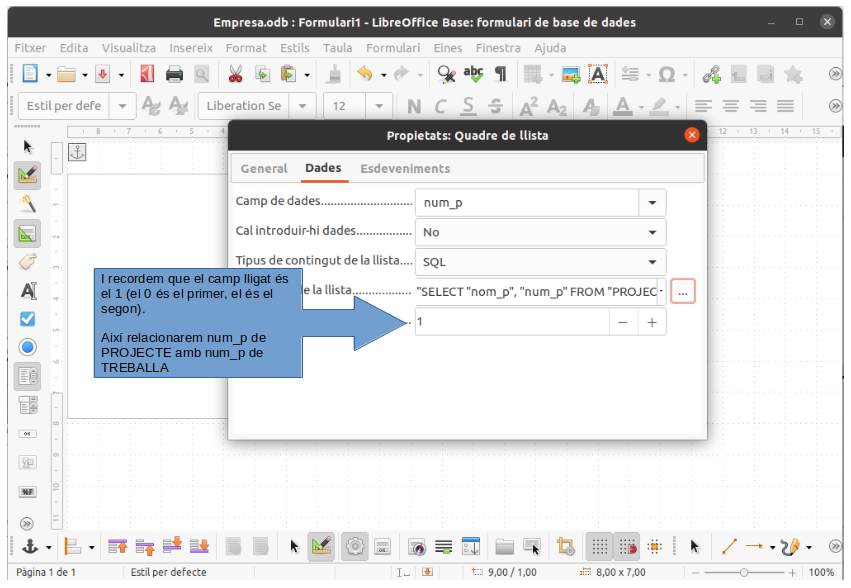This screenshot has height=588, width=851.
Task: Open font size dropdown
Action: pyautogui.click(x=379, y=106)
